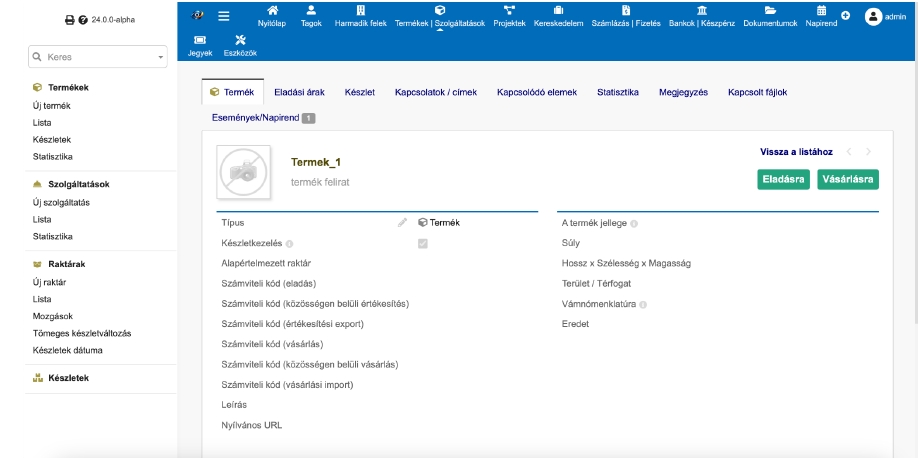Go to Nyitólap home icon
This screenshot has height=458, width=918.
click(273, 11)
